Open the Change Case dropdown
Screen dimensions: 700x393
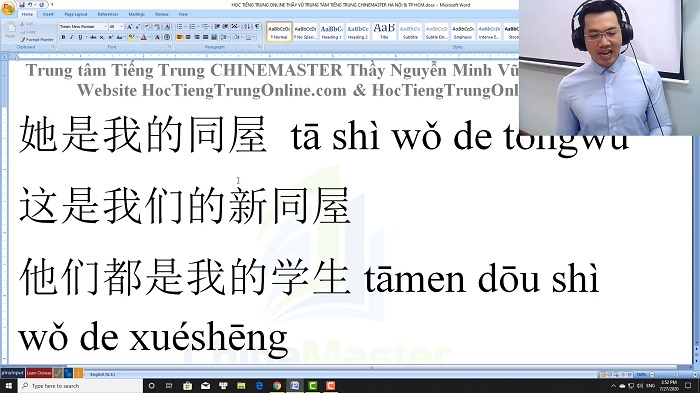(x=121, y=37)
